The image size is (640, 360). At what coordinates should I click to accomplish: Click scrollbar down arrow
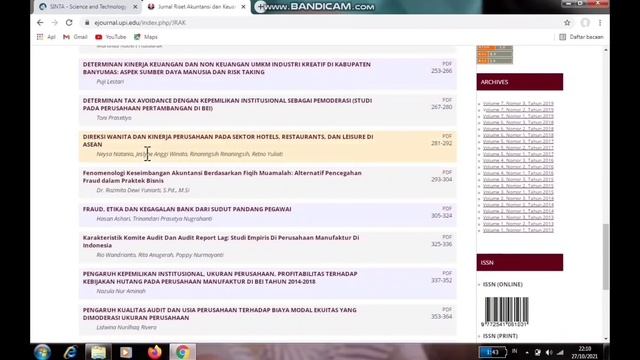pos(606,339)
